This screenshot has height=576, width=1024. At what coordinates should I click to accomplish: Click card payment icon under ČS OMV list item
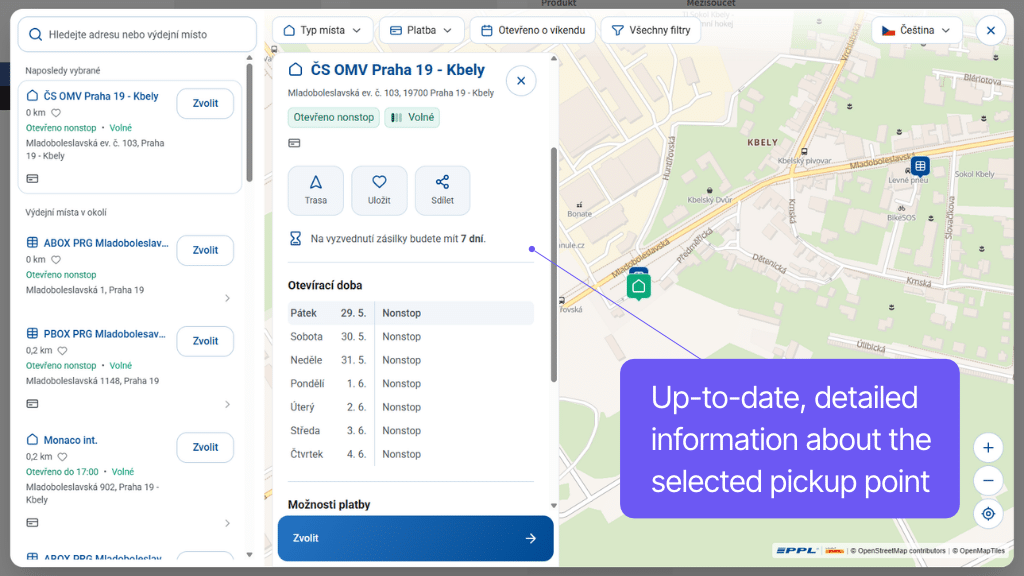[x=32, y=178]
